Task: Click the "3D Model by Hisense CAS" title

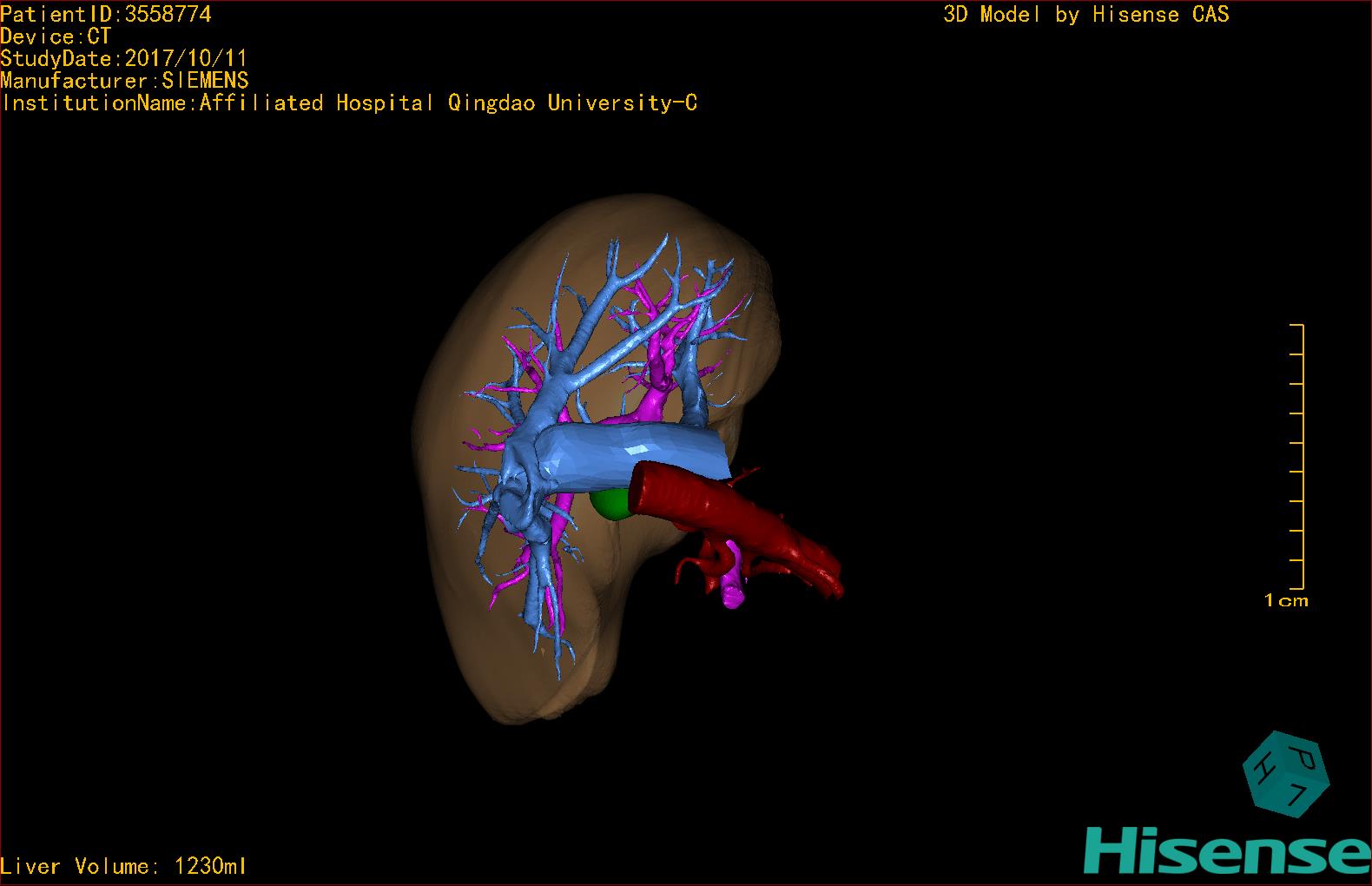Action: [1085, 14]
